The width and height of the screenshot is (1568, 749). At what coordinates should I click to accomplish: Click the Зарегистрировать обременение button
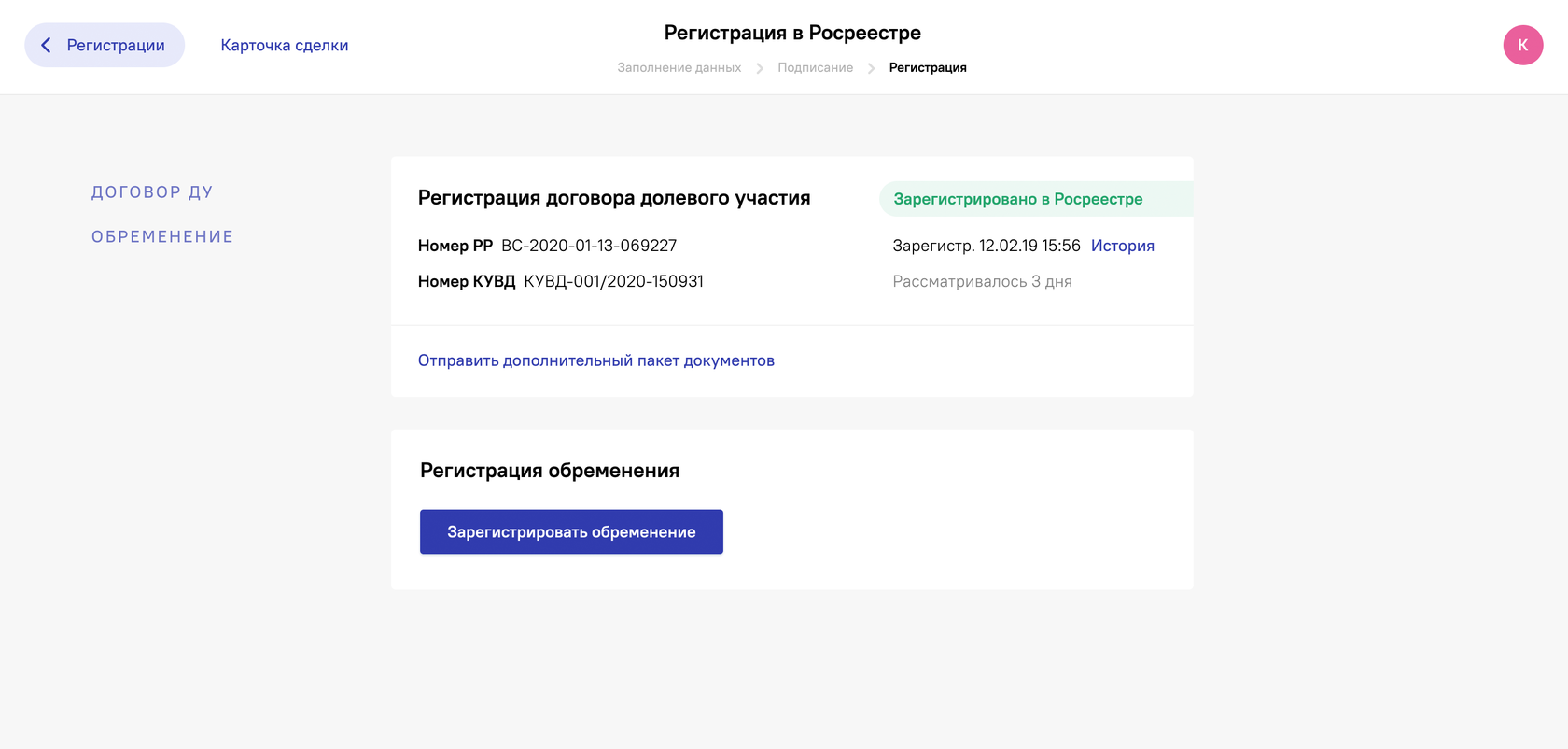click(571, 531)
